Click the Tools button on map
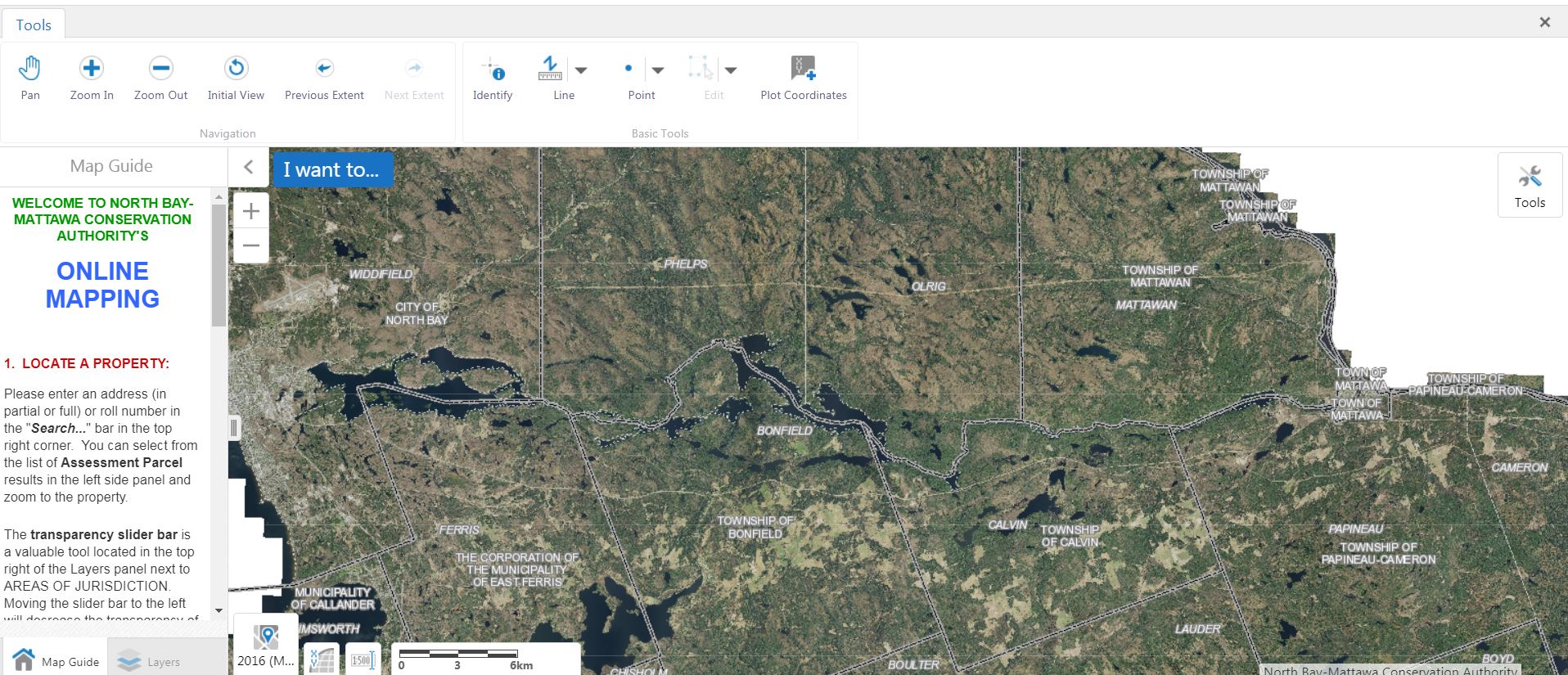Screen dimensions: 1568x675 tap(1529, 186)
